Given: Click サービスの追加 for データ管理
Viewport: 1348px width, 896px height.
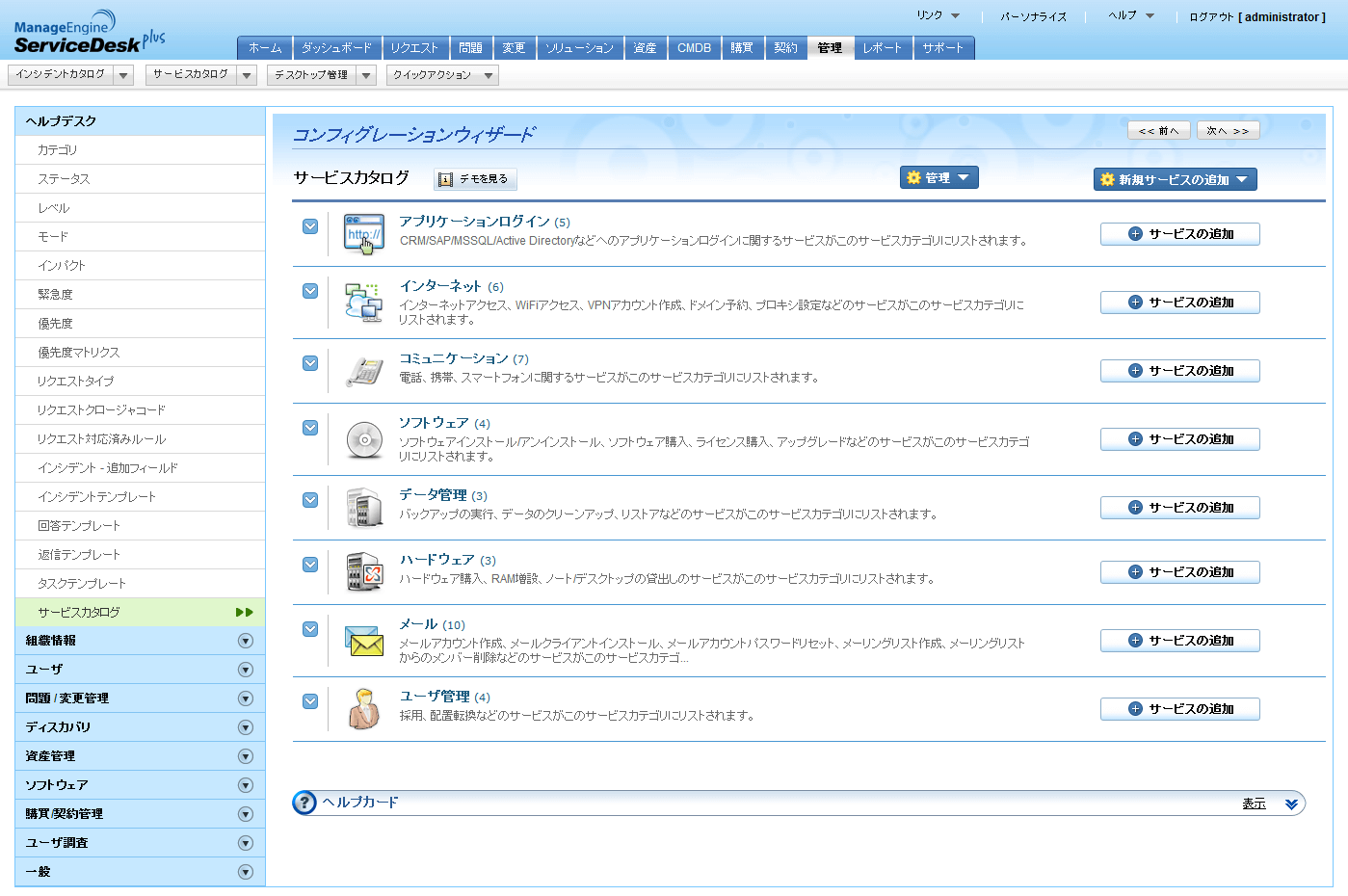Looking at the screenshot, I should [x=1179, y=507].
